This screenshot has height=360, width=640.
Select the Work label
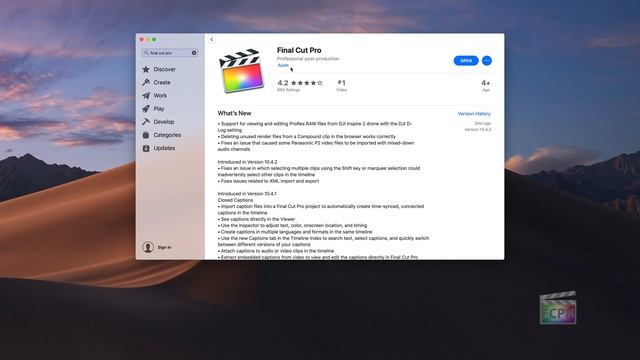coord(160,96)
